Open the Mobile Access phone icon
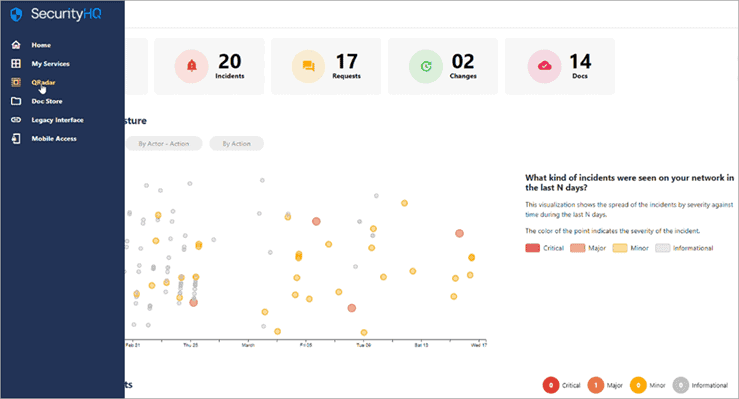 (16, 138)
